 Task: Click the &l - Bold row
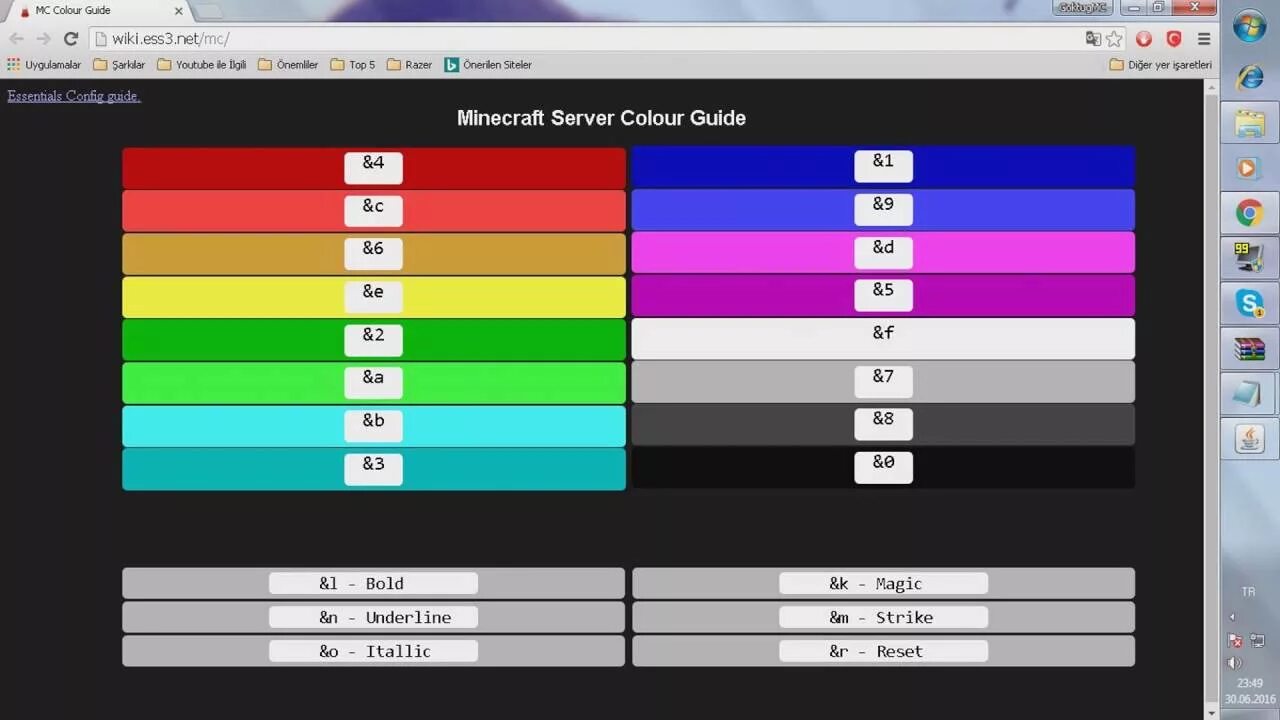(x=373, y=583)
